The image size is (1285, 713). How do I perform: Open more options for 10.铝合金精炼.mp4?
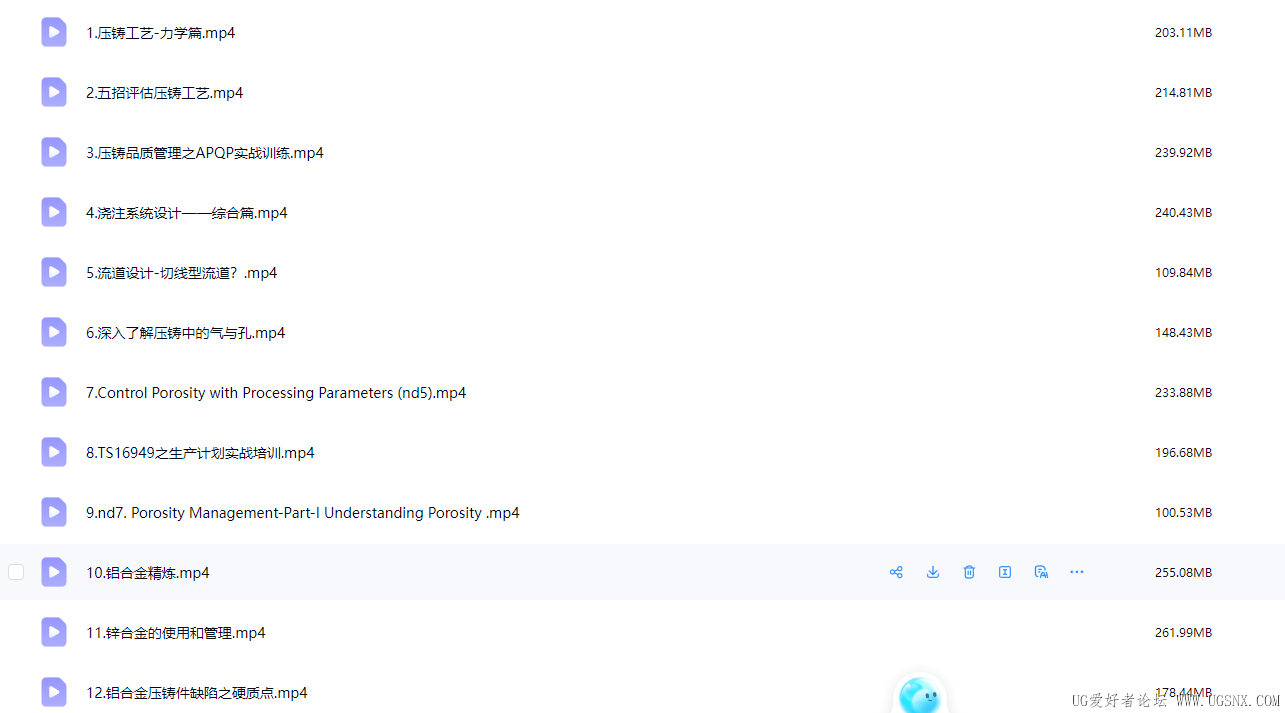[1077, 572]
